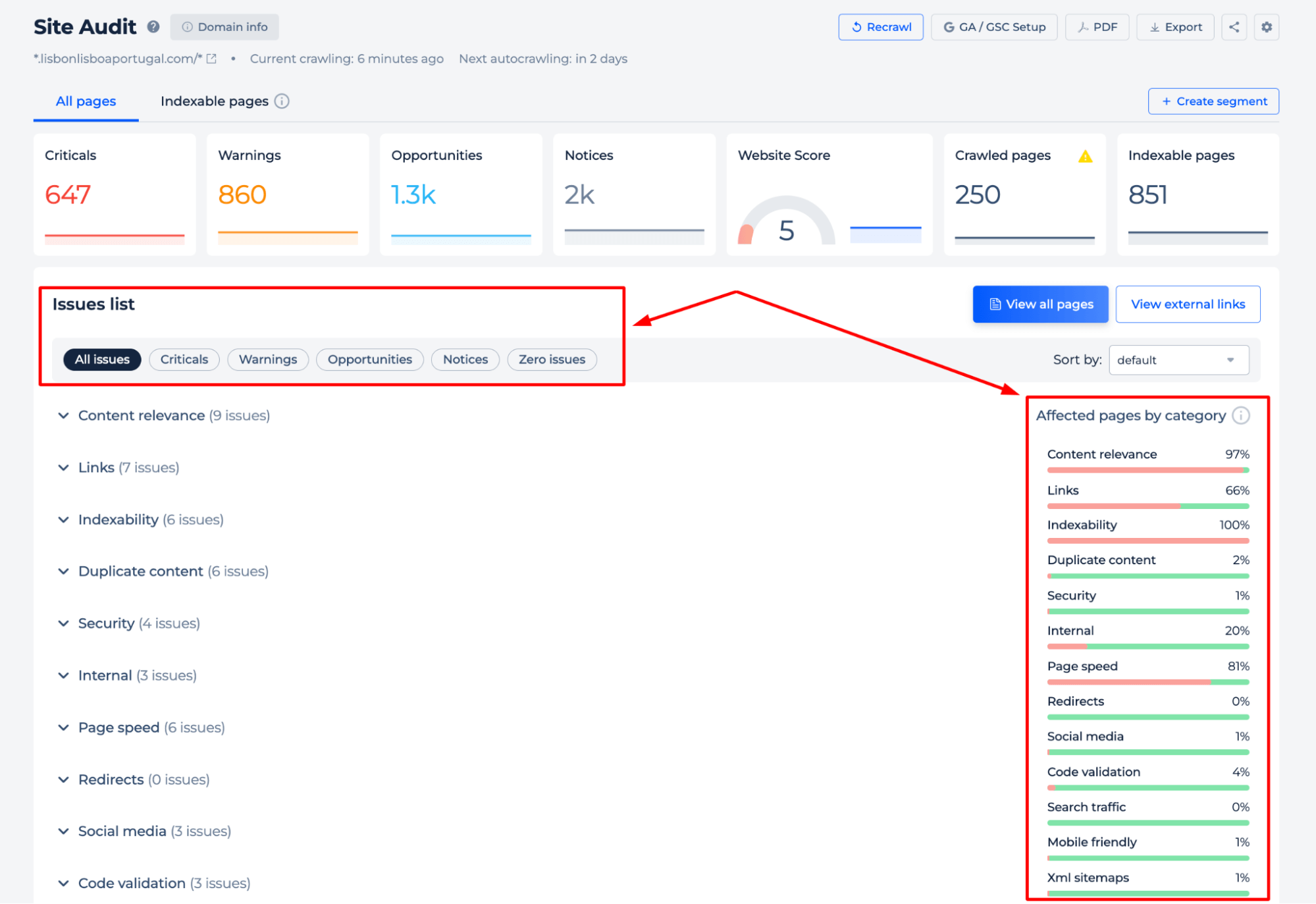This screenshot has height=904, width=1316.
Task: Open View external links
Action: 1188,304
